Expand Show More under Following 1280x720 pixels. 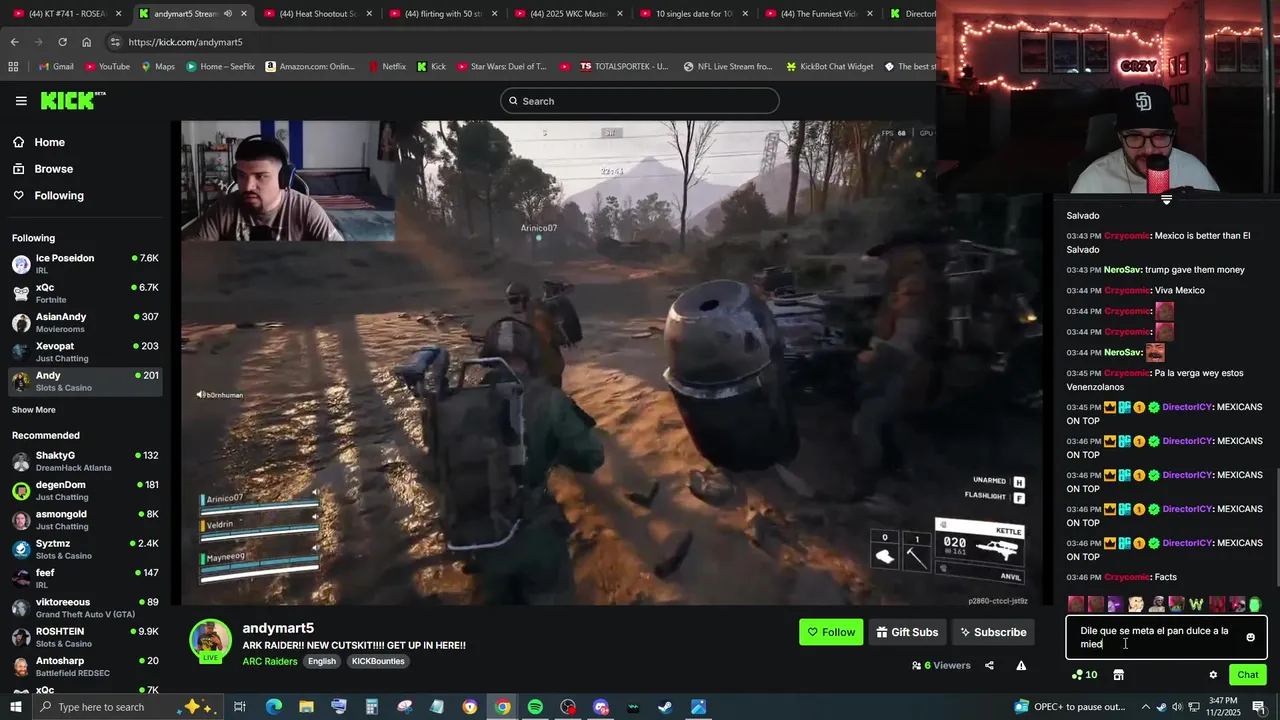(x=33, y=410)
